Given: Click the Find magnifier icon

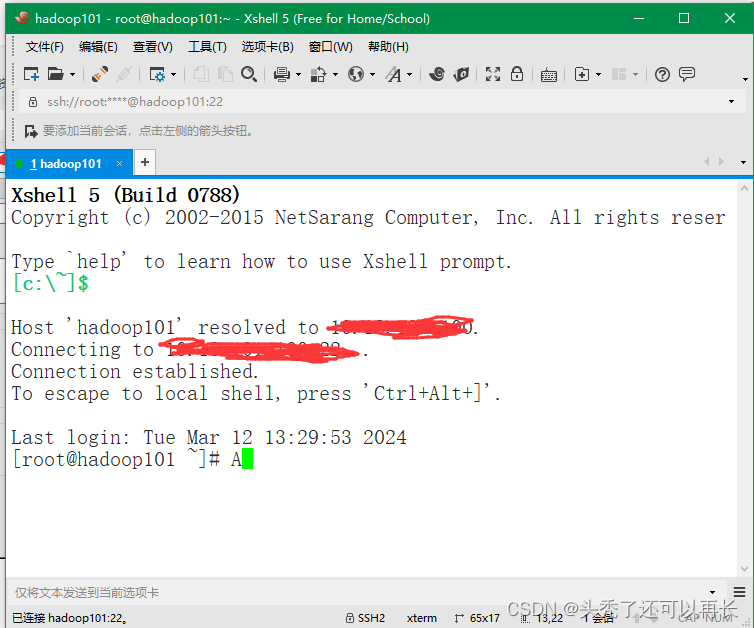Looking at the screenshot, I should tap(249, 75).
